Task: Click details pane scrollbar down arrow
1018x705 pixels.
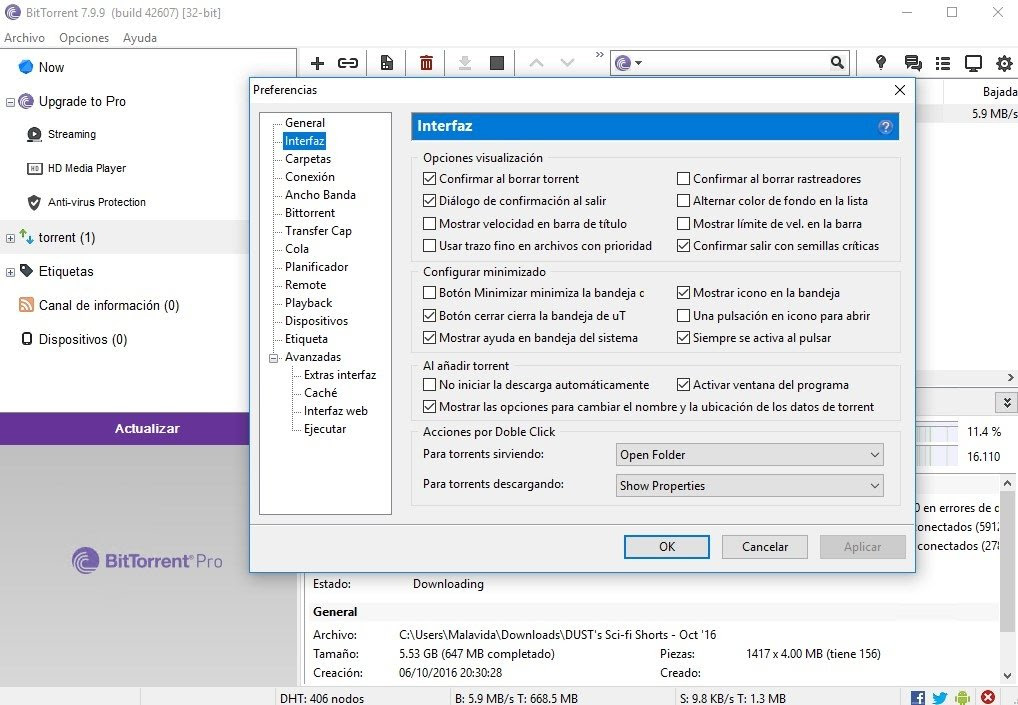Action: click(1007, 676)
